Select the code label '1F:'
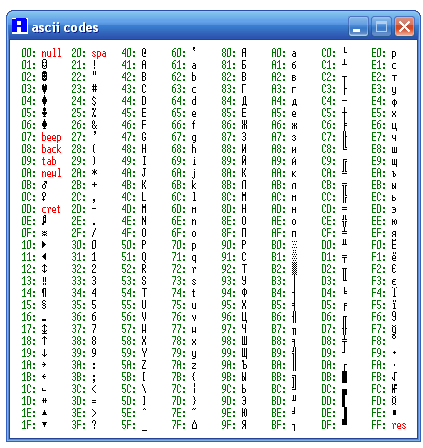The image size is (423, 448). (x=29, y=425)
